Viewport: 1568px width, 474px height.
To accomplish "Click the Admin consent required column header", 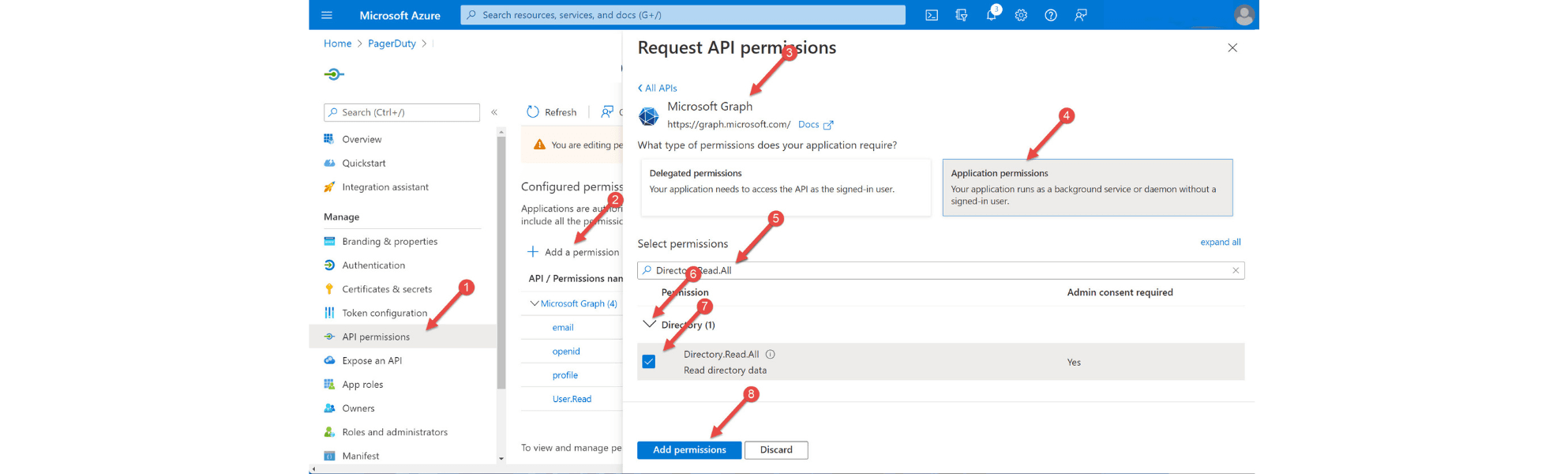I will click(1120, 292).
